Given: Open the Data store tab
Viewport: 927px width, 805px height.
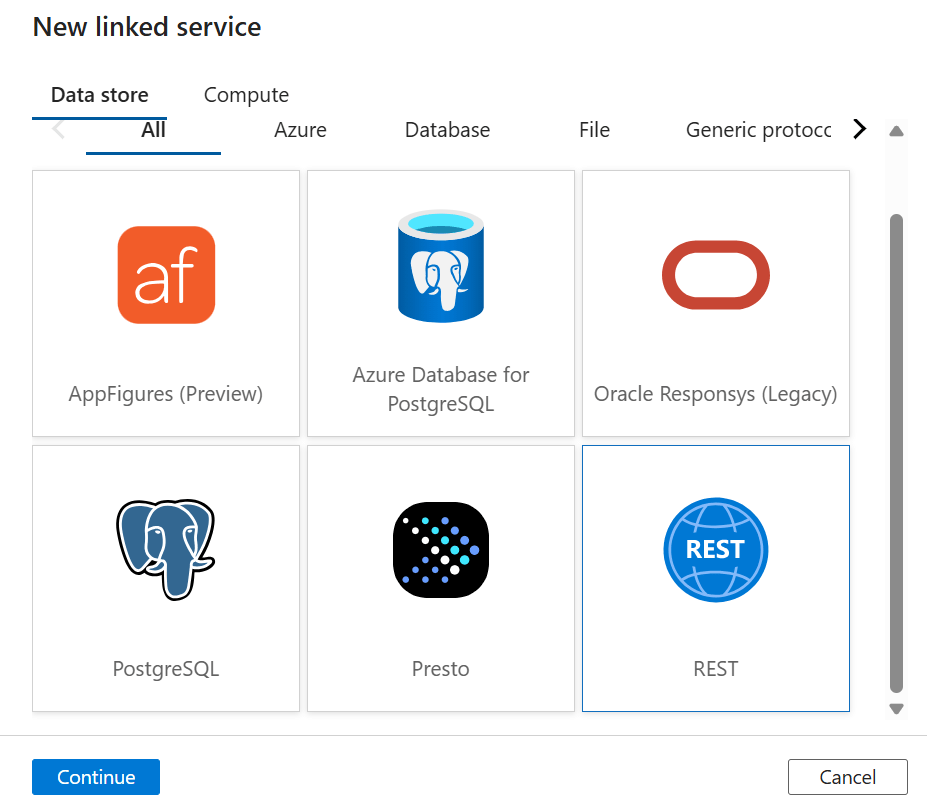Looking at the screenshot, I should tap(100, 95).
